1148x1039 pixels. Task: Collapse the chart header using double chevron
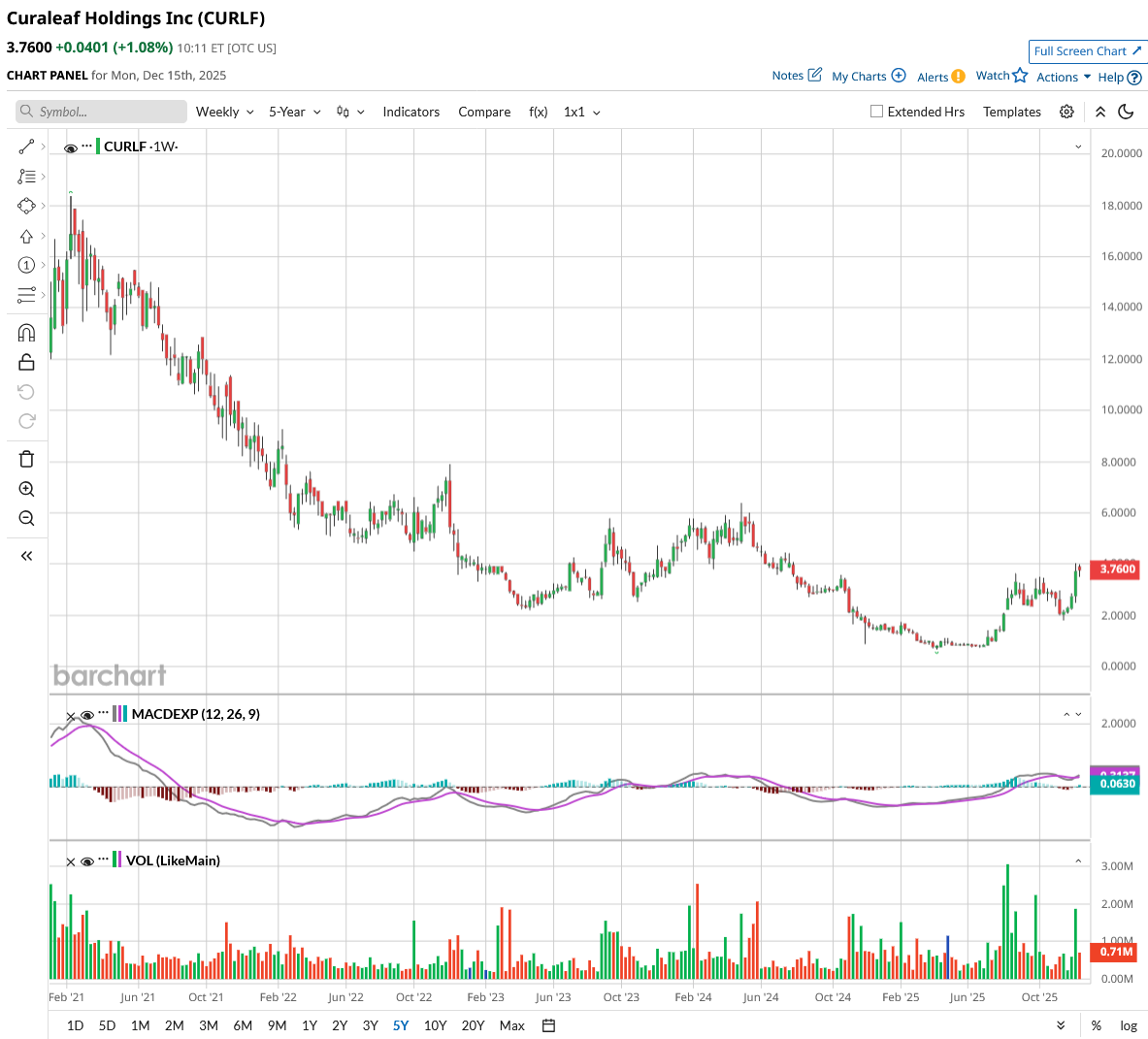click(x=1099, y=112)
